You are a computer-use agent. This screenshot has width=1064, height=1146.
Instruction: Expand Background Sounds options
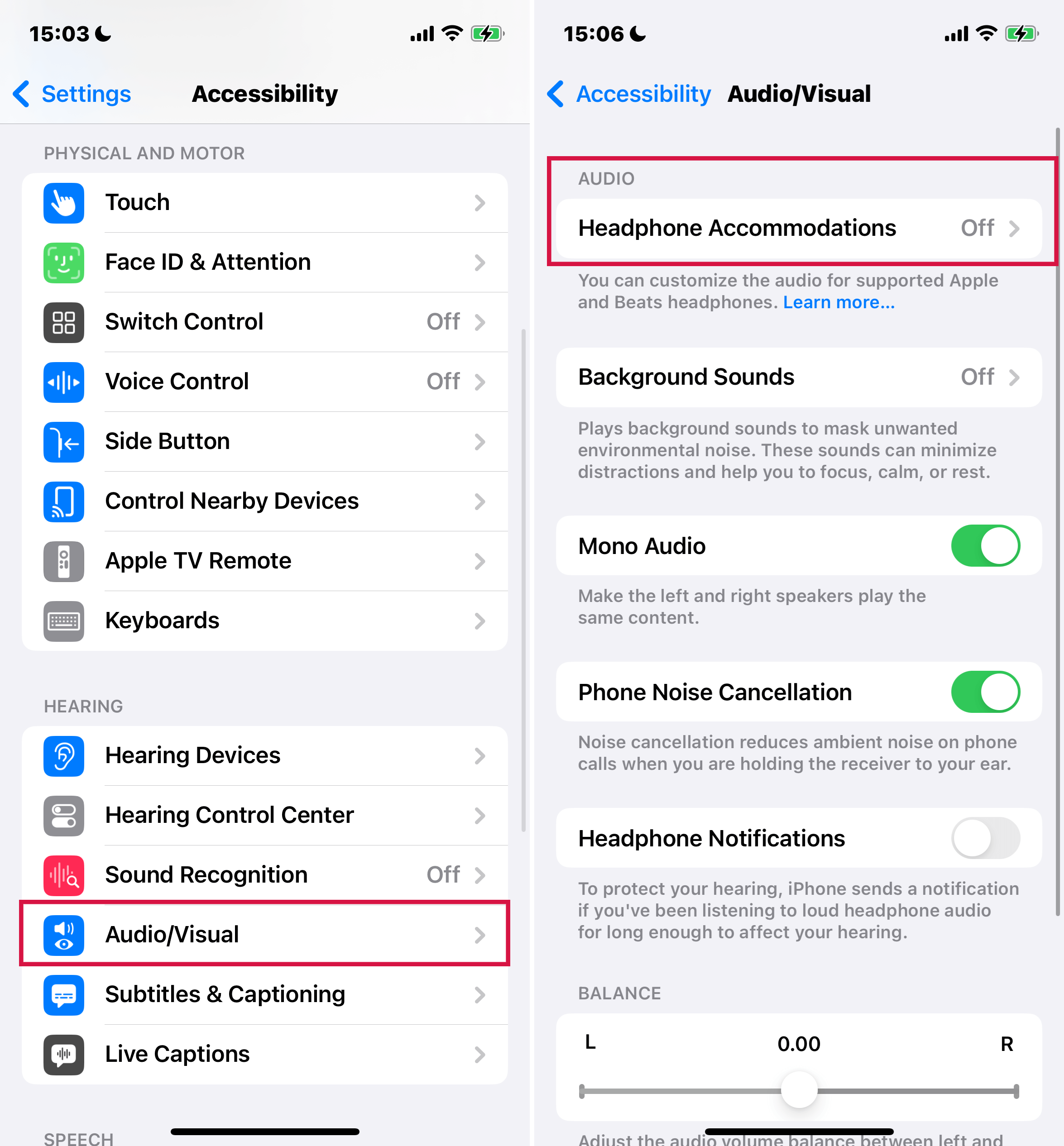tap(797, 377)
